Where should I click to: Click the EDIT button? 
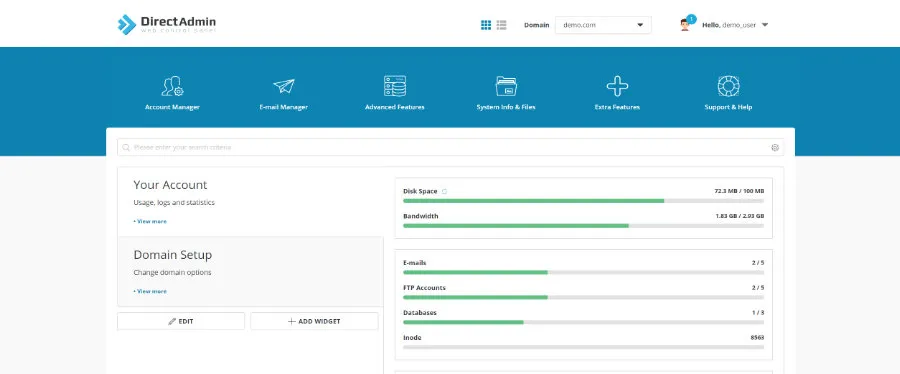(181, 321)
